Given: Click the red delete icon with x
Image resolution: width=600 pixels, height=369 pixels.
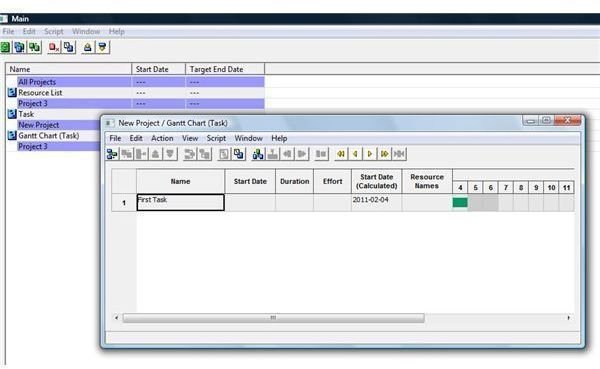Looking at the screenshot, I should coord(54,47).
